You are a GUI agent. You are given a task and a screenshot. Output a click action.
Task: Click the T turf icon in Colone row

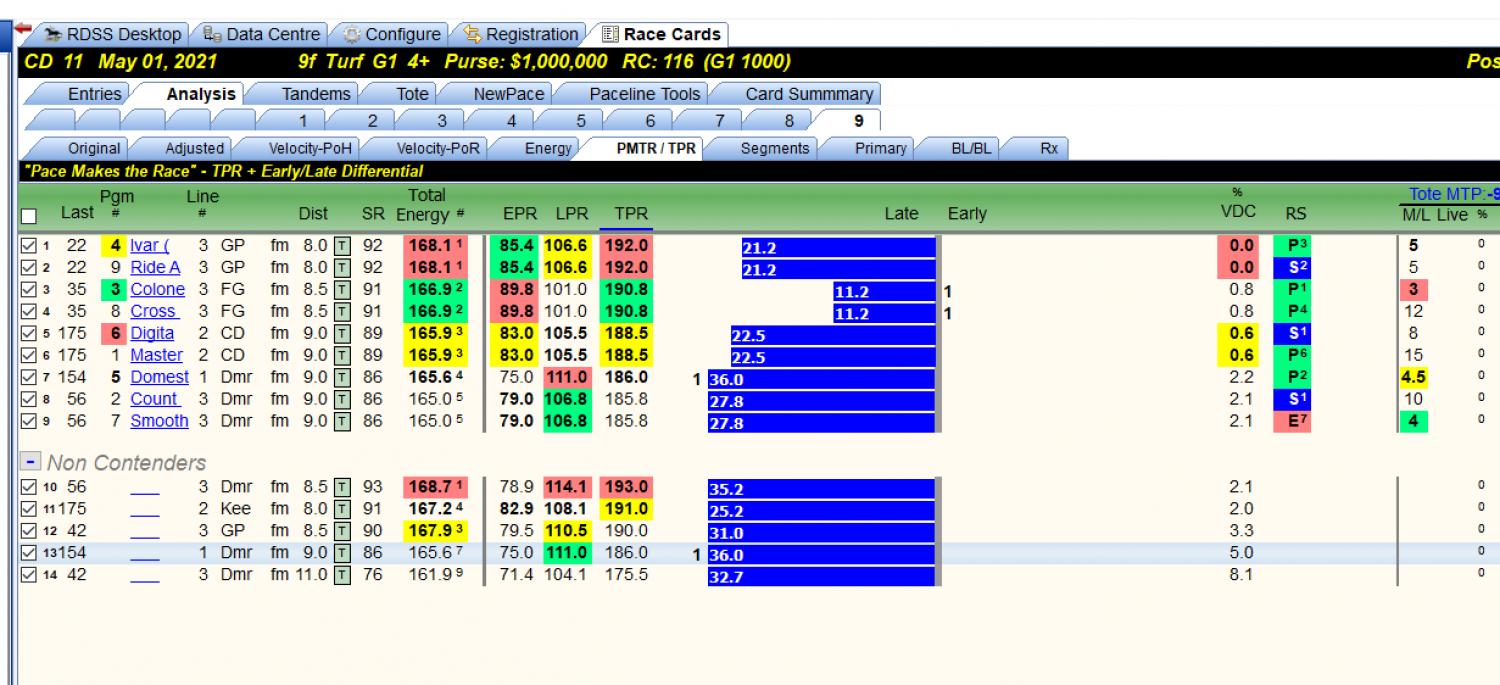(x=343, y=289)
